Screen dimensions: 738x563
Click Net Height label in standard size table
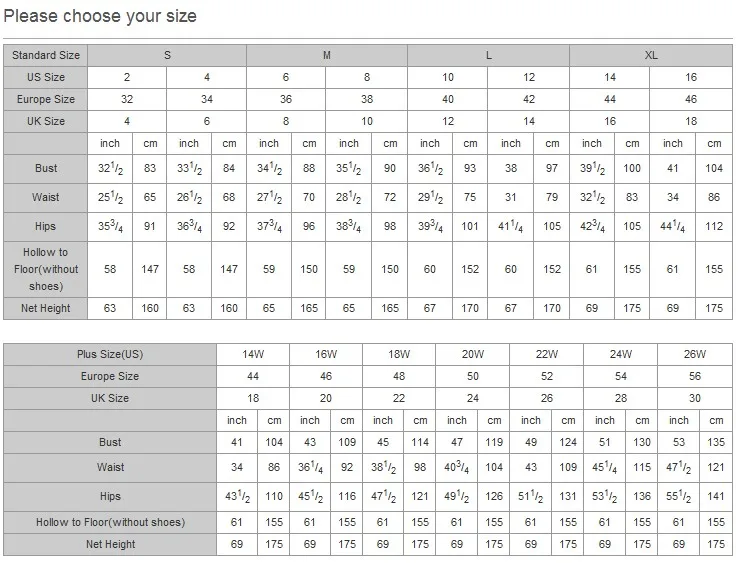[46, 308]
